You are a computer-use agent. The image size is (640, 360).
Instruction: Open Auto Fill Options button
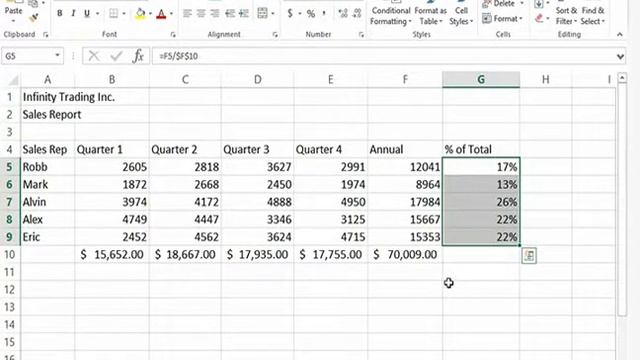tap(529, 256)
